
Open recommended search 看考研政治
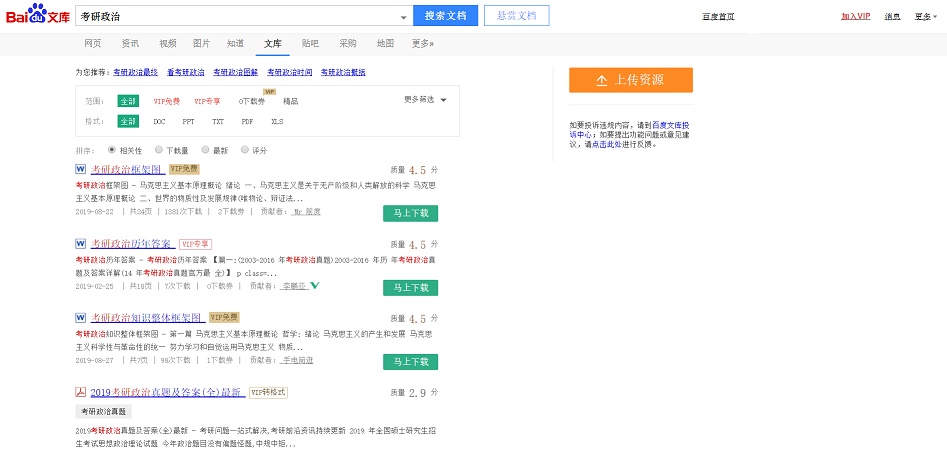186,72
